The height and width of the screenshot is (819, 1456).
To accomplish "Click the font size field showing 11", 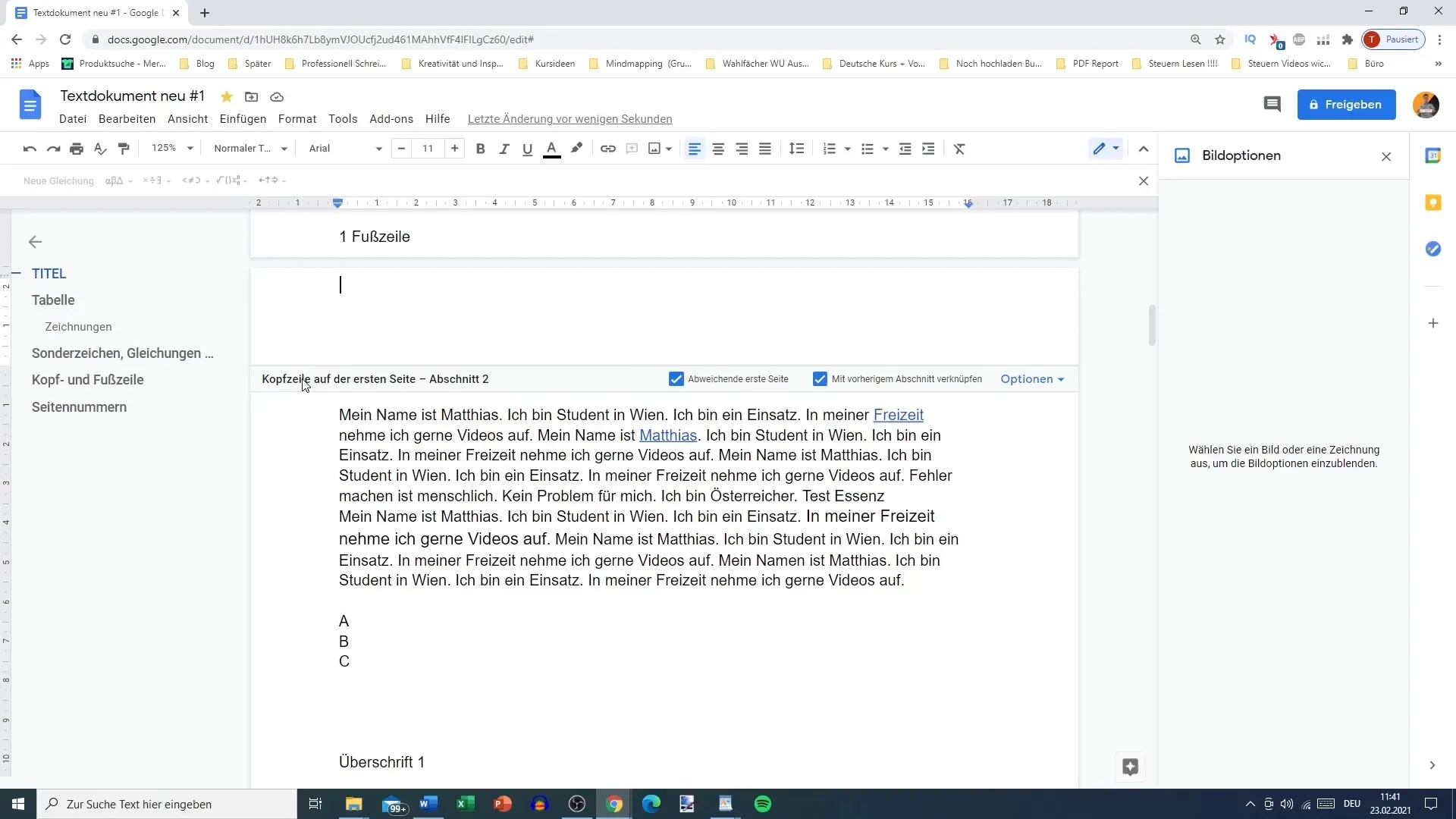I will point(428,149).
